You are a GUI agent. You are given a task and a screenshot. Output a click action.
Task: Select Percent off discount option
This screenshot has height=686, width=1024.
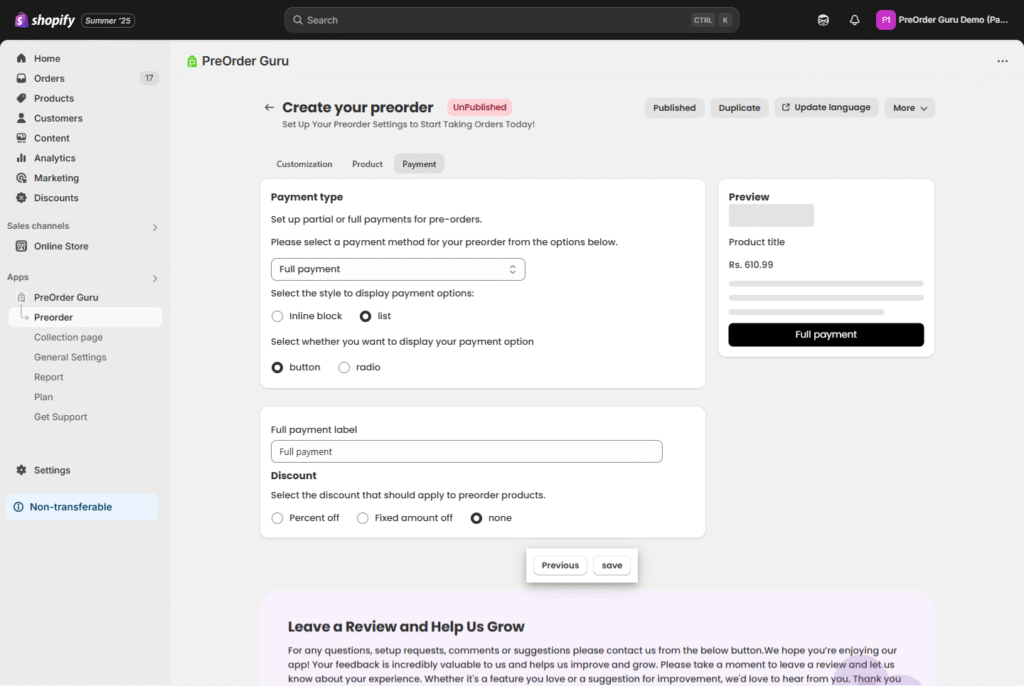pos(278,518)
